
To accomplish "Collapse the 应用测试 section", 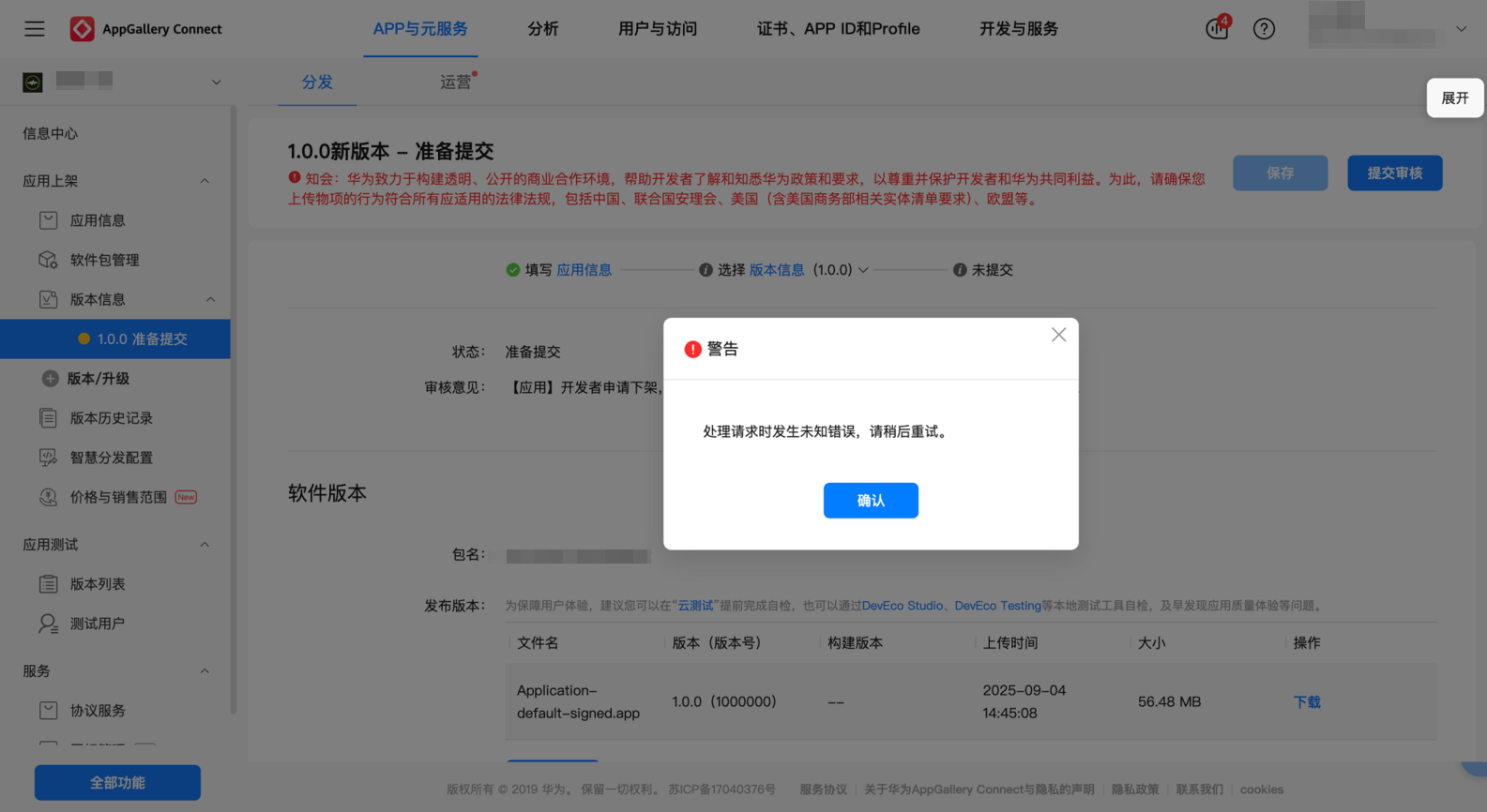I will click(205, 545).
